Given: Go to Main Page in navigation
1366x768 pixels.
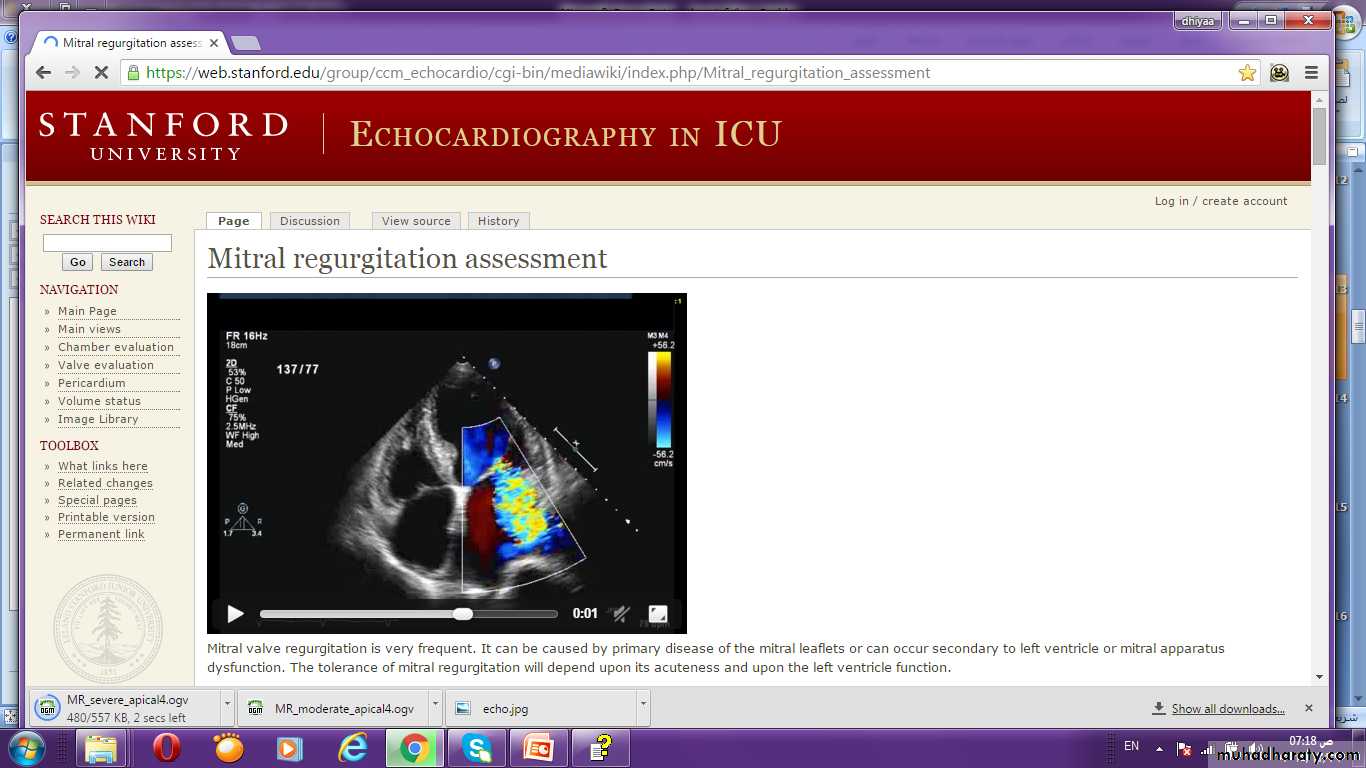Looking at the screenshot, I should (x=87, y=311).
